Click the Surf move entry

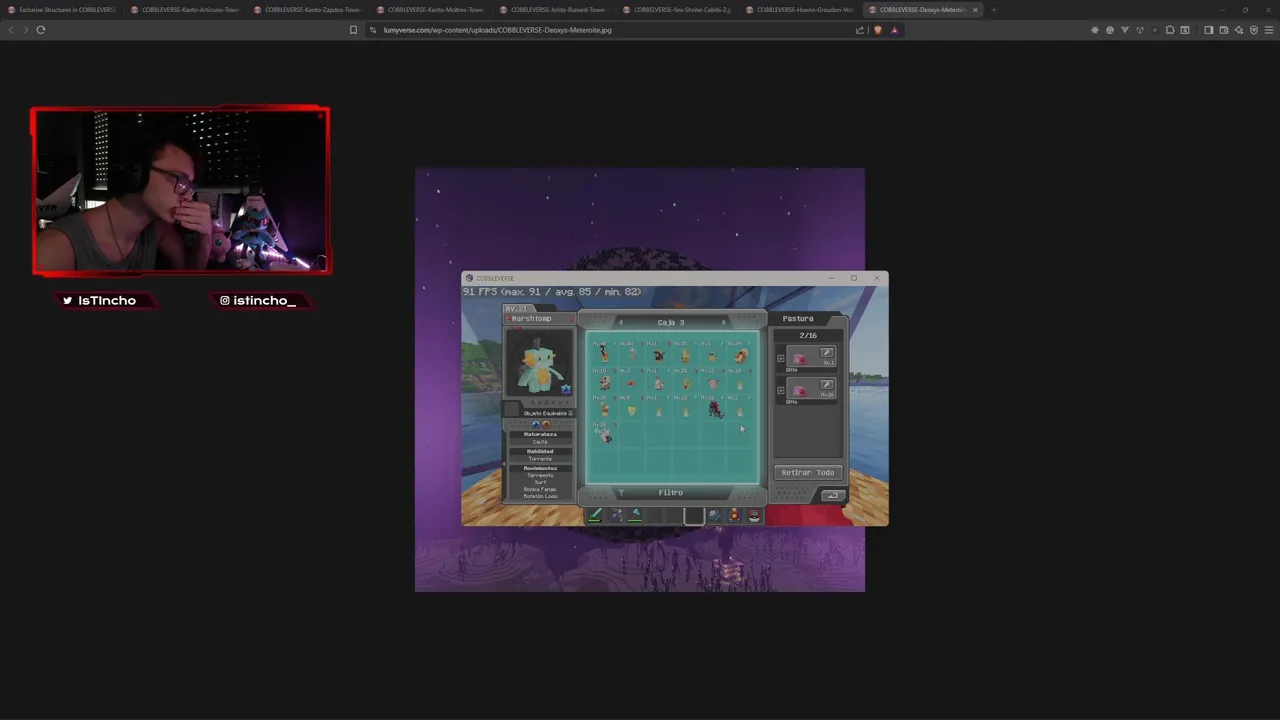540,482
